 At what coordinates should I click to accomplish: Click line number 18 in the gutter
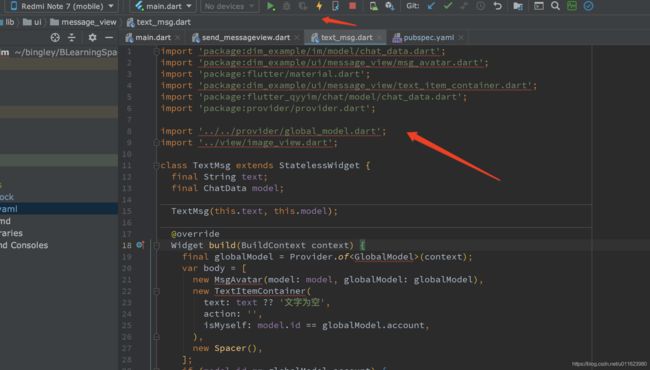coord(127,245)
